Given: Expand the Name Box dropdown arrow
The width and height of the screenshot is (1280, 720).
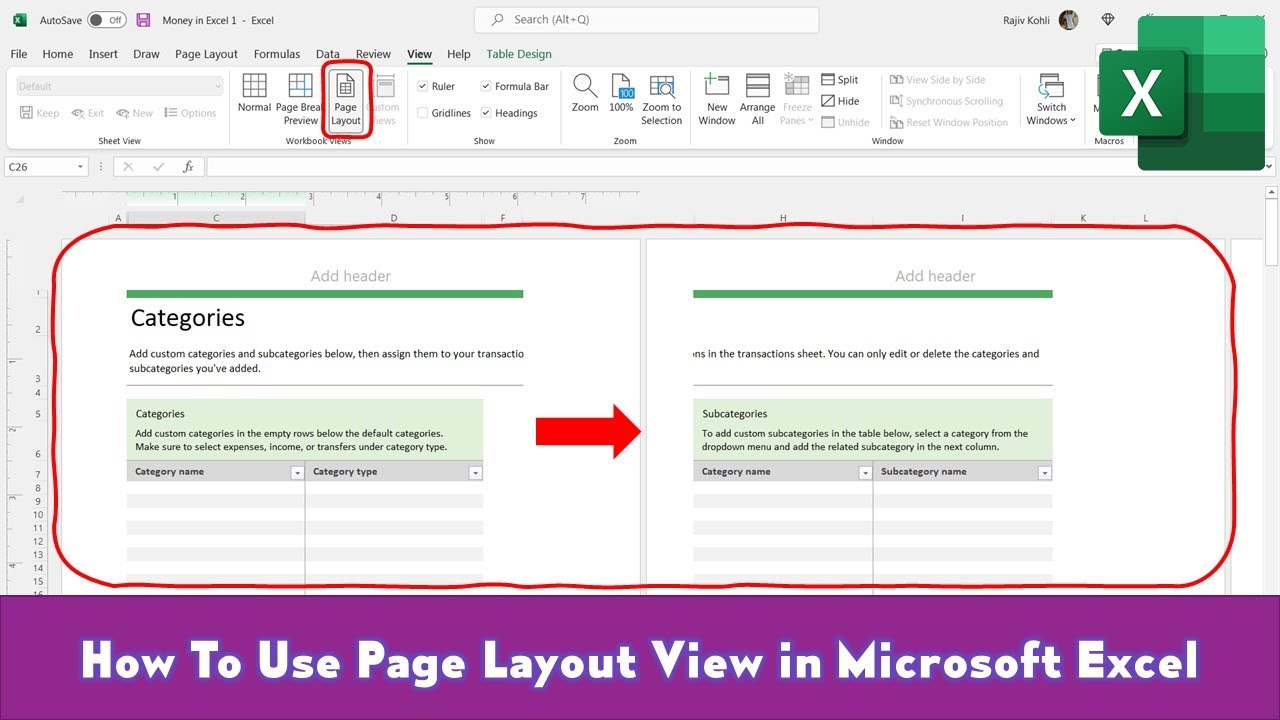Looking at the screenshot, I should click(81, 167).
